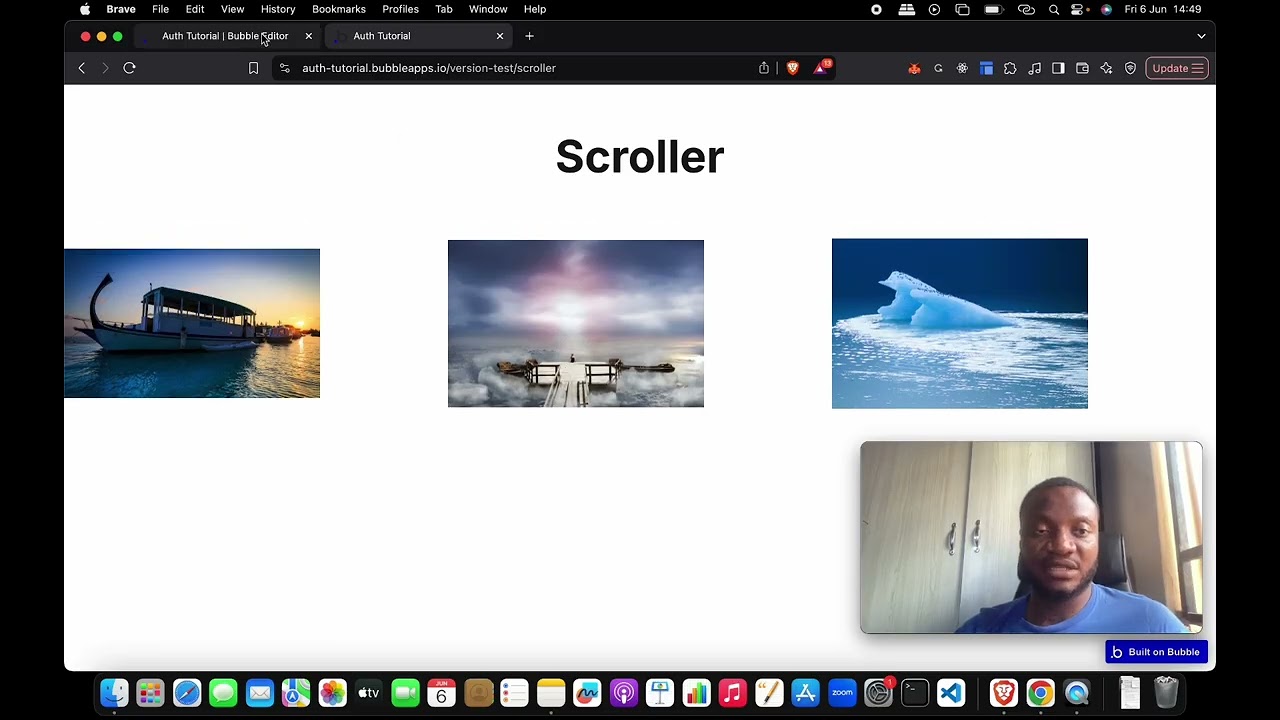Open the site settings icon in address bar
The height and width of the screenshot is (720, 1280).
(x=285, y=68)
